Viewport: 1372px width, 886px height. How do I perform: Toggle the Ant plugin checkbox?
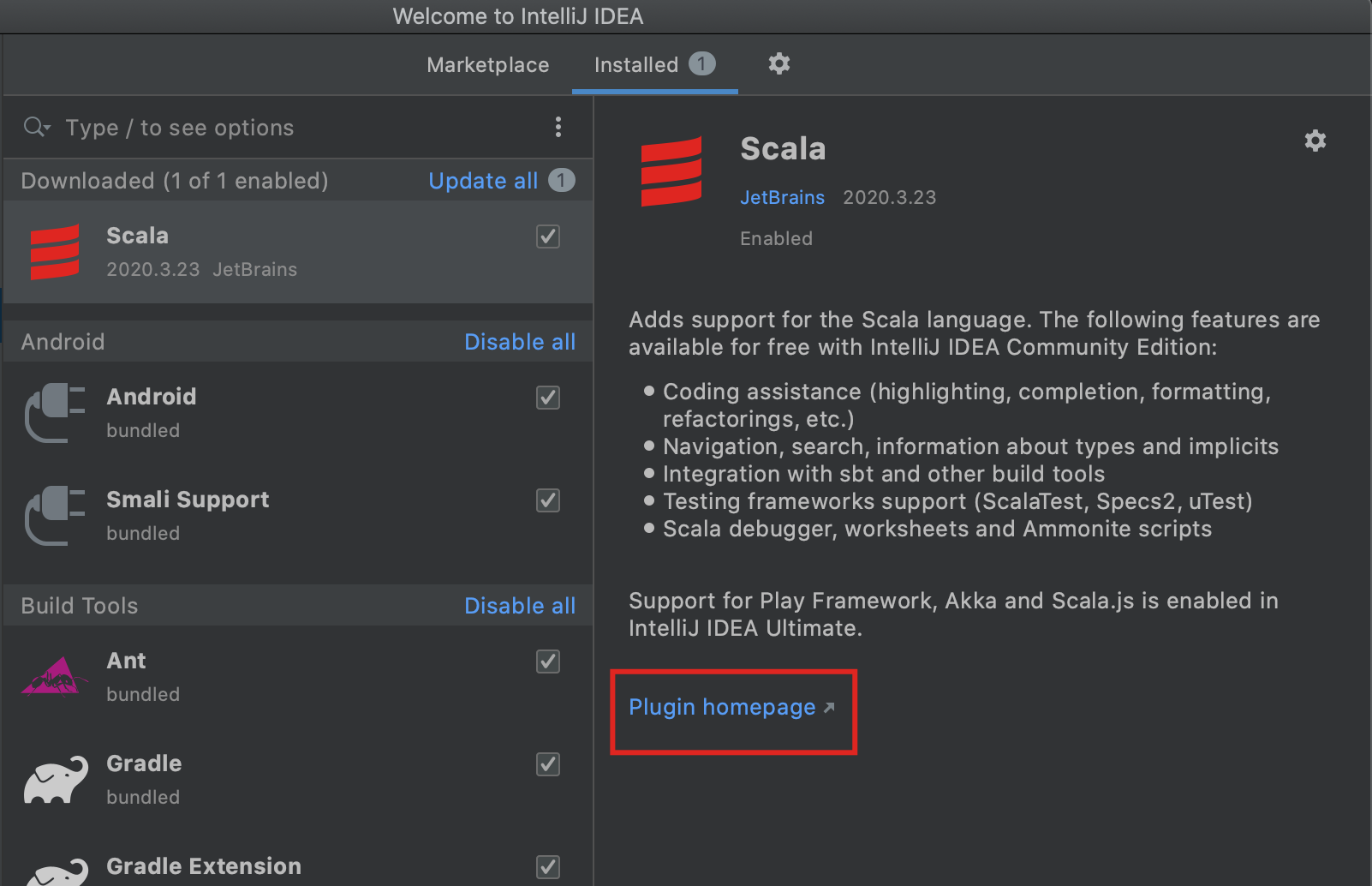point(548,662)
